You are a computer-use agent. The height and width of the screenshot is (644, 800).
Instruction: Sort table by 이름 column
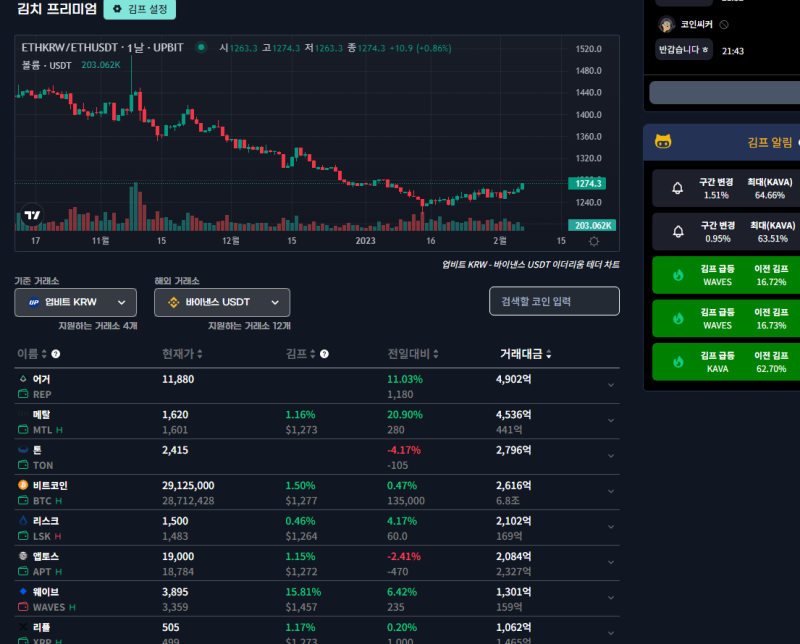click(32, 354)
